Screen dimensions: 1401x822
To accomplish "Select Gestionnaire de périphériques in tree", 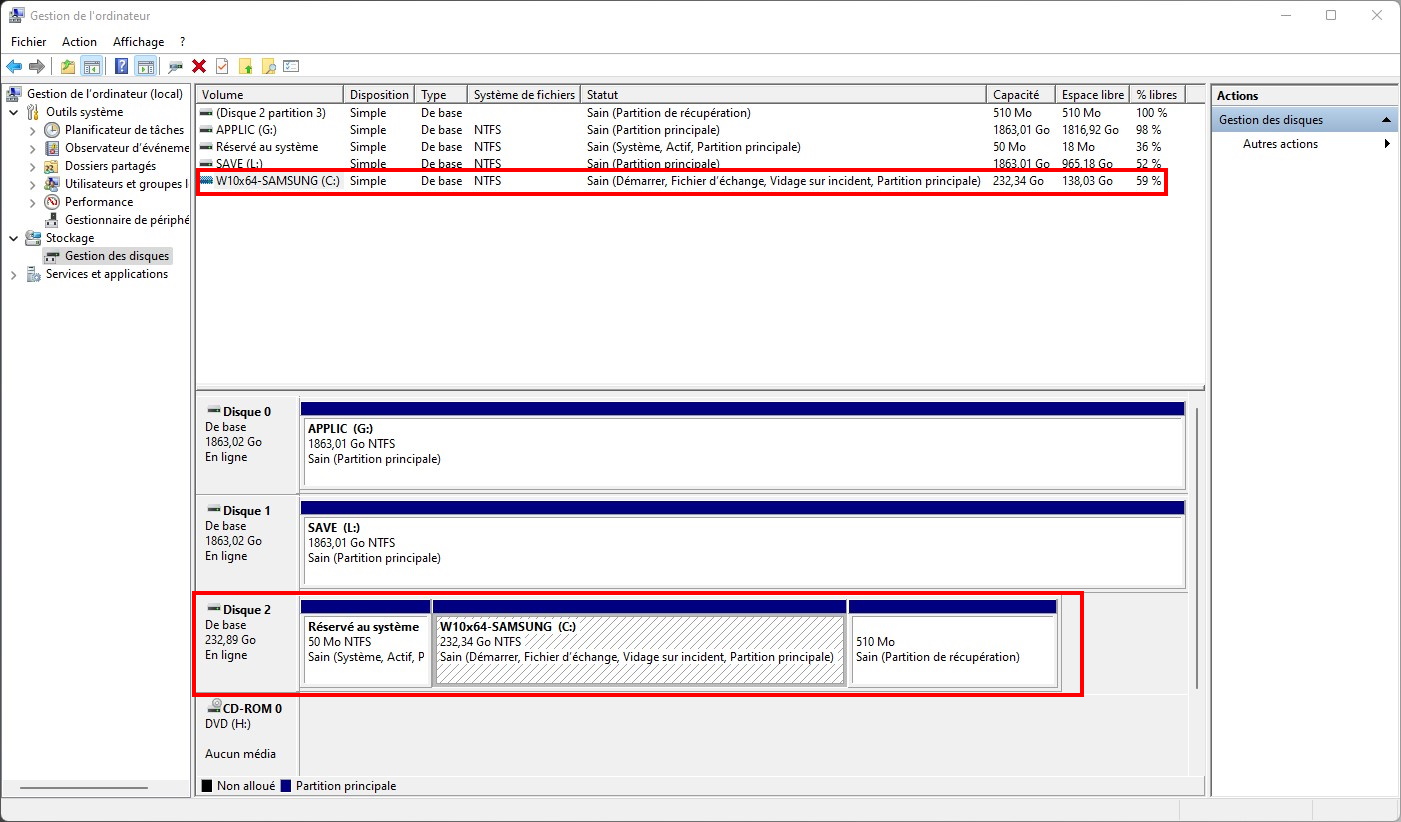I will pyautogui.click(x=126, y=220).
